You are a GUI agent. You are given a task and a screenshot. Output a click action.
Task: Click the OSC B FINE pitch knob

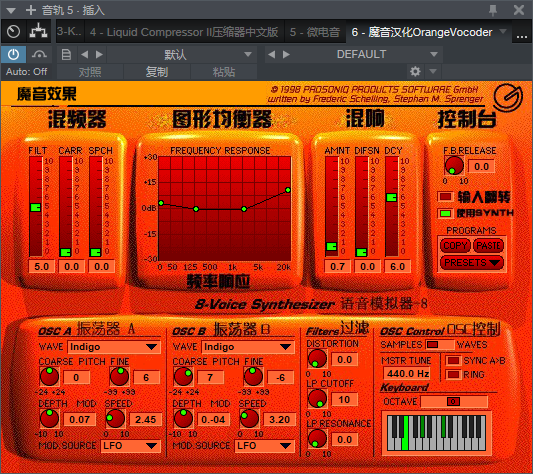tap(253, 377)
